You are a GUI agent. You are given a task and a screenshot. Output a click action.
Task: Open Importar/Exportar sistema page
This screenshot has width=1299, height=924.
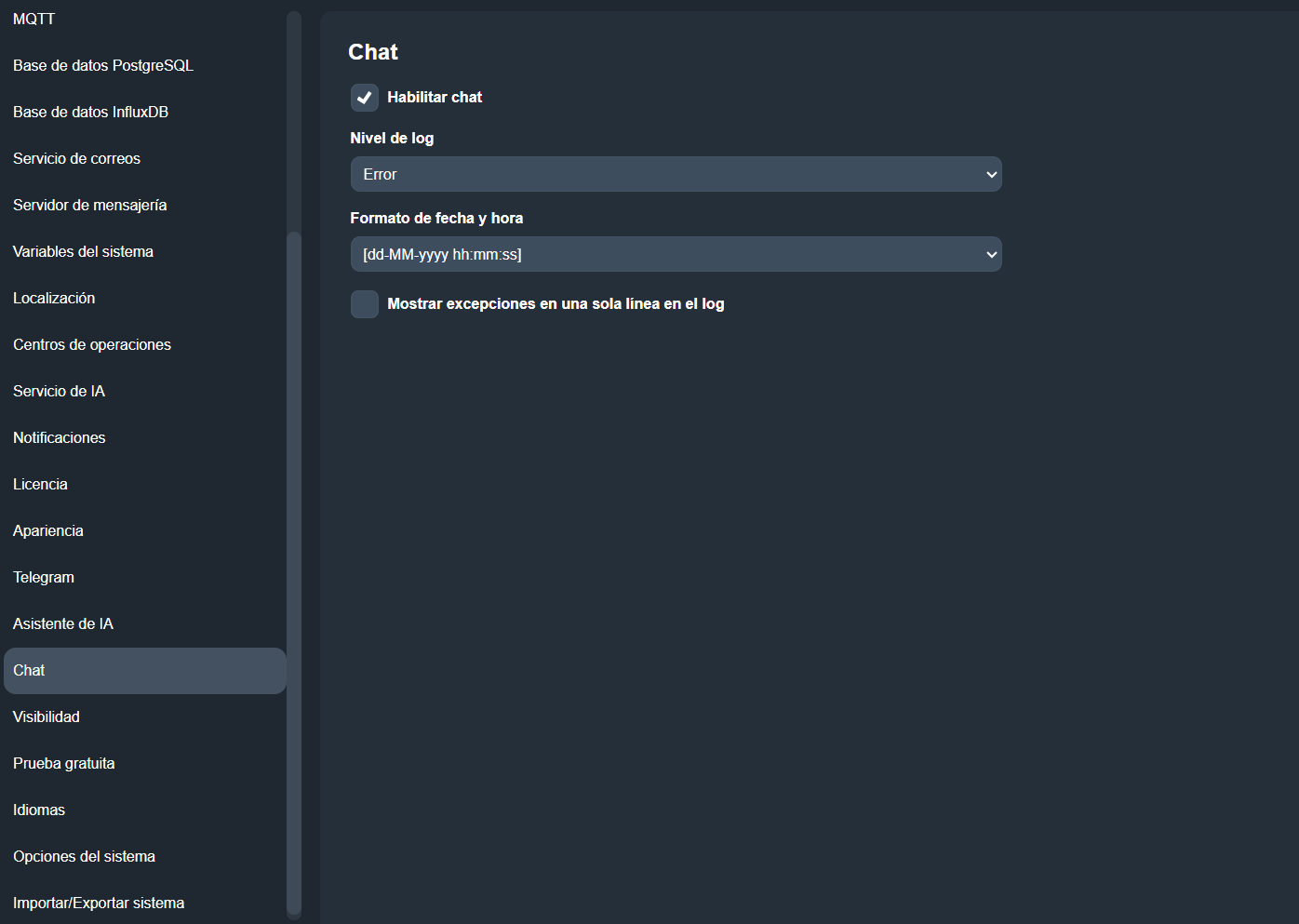(99, 903)
